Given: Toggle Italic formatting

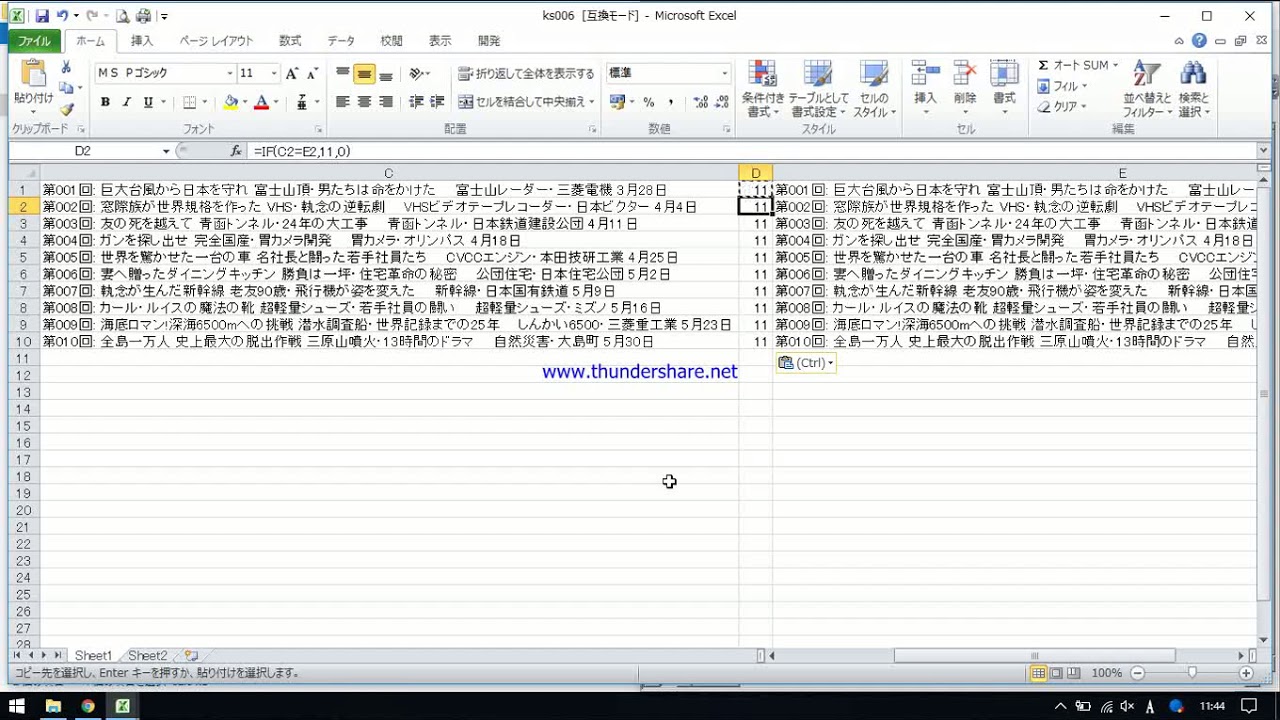Looking at the screenshot, I should (x=127, y=102).
